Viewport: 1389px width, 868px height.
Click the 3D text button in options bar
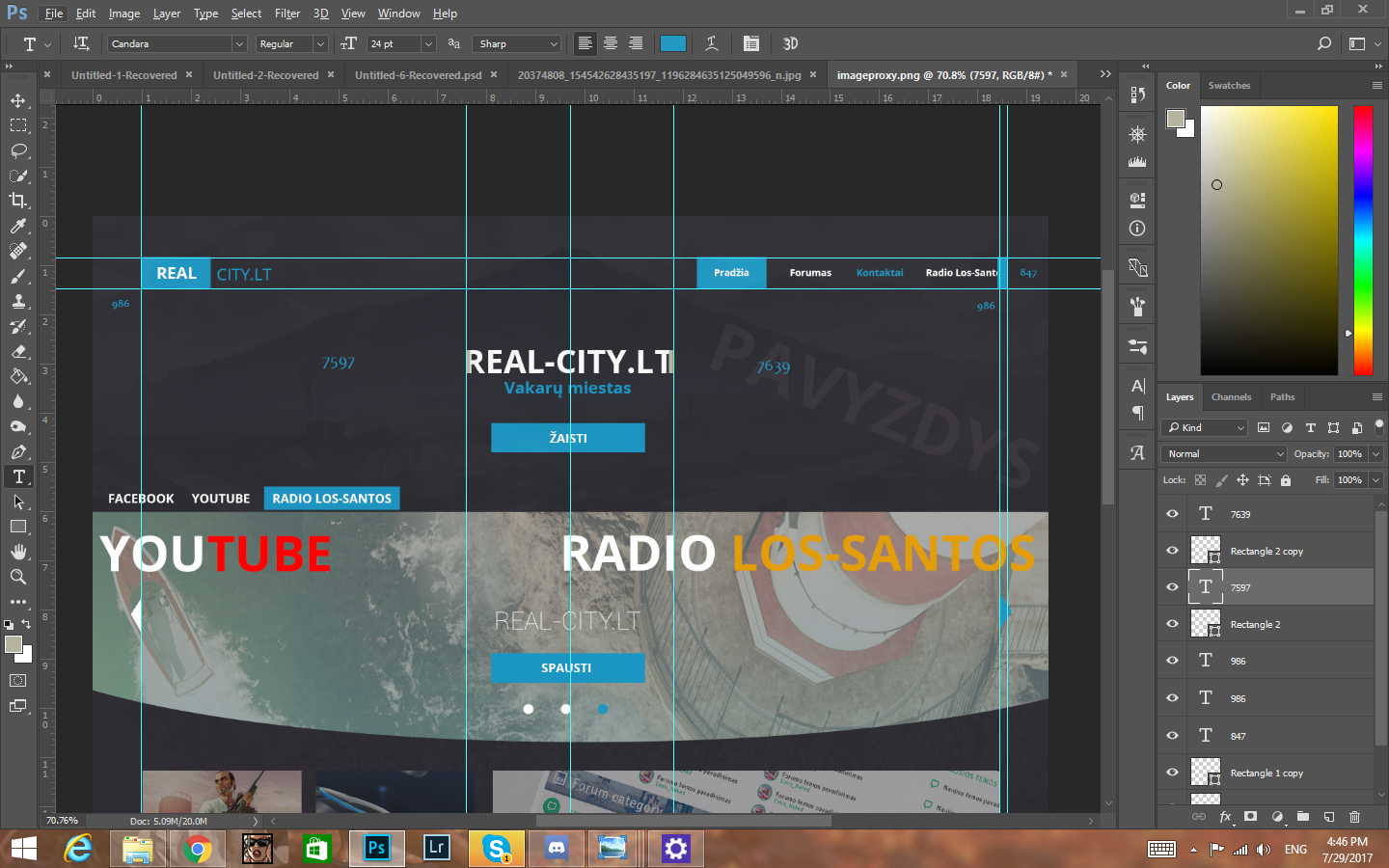click(790, 43)
